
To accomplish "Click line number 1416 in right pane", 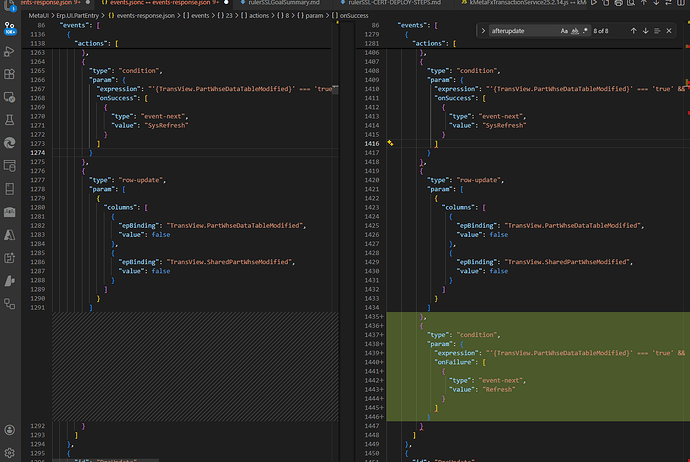I will click(372, 143).
